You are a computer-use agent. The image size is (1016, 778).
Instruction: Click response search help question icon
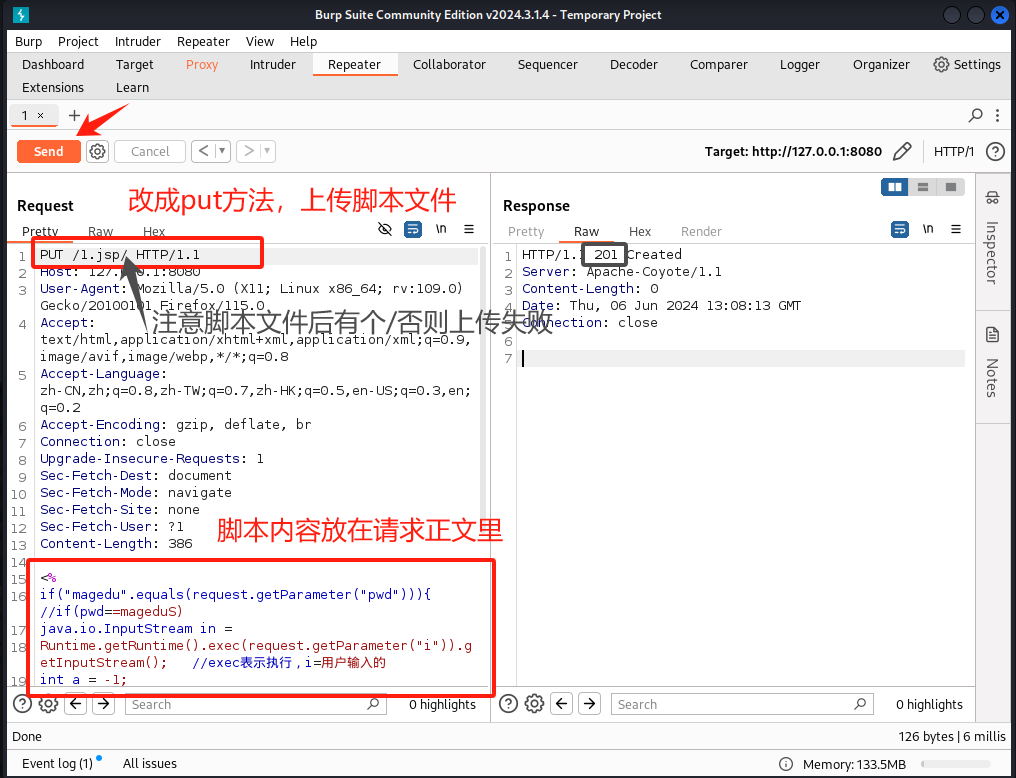(x=508, y=704)
